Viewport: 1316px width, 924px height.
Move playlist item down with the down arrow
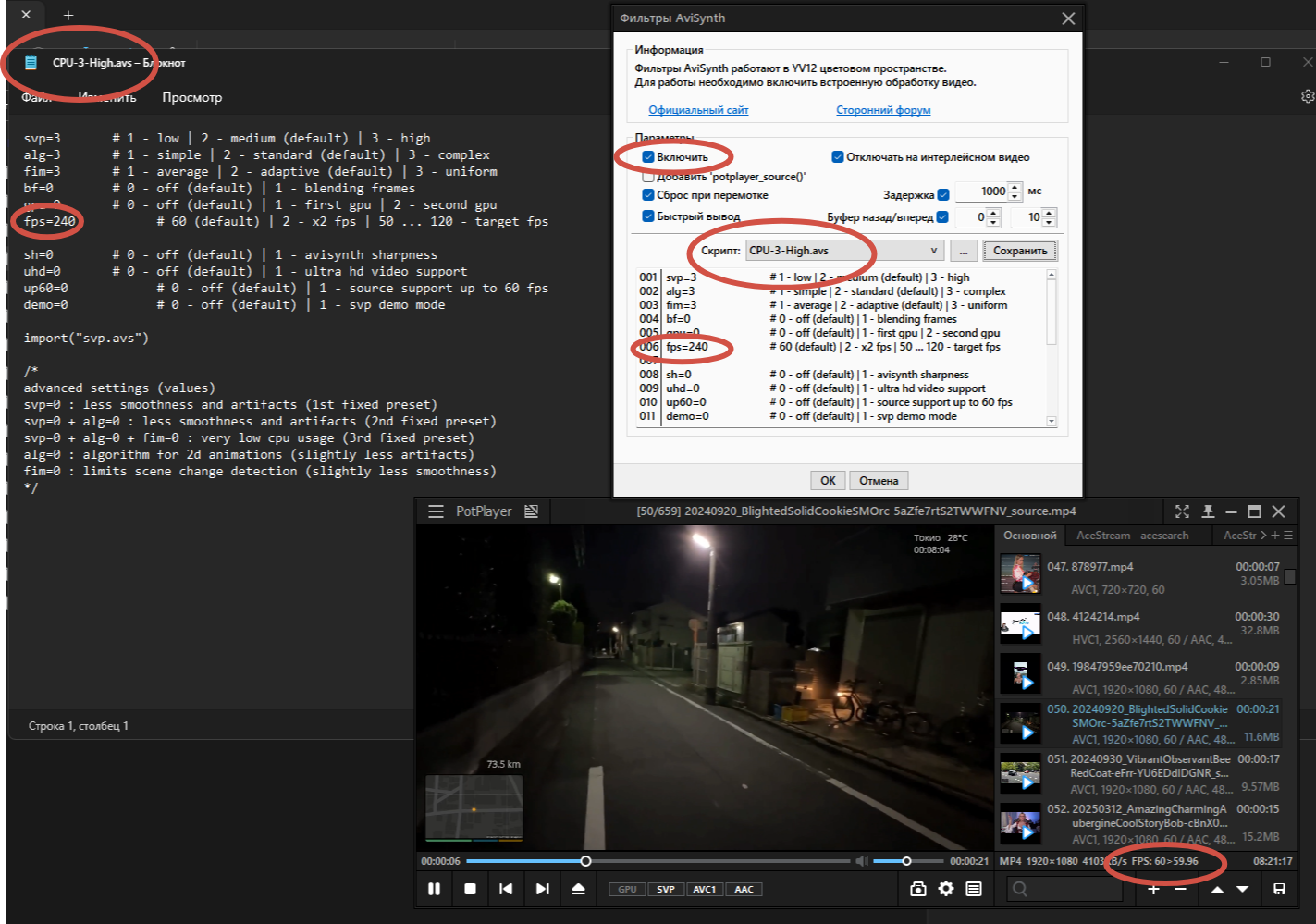click(x=1243, y=889)
